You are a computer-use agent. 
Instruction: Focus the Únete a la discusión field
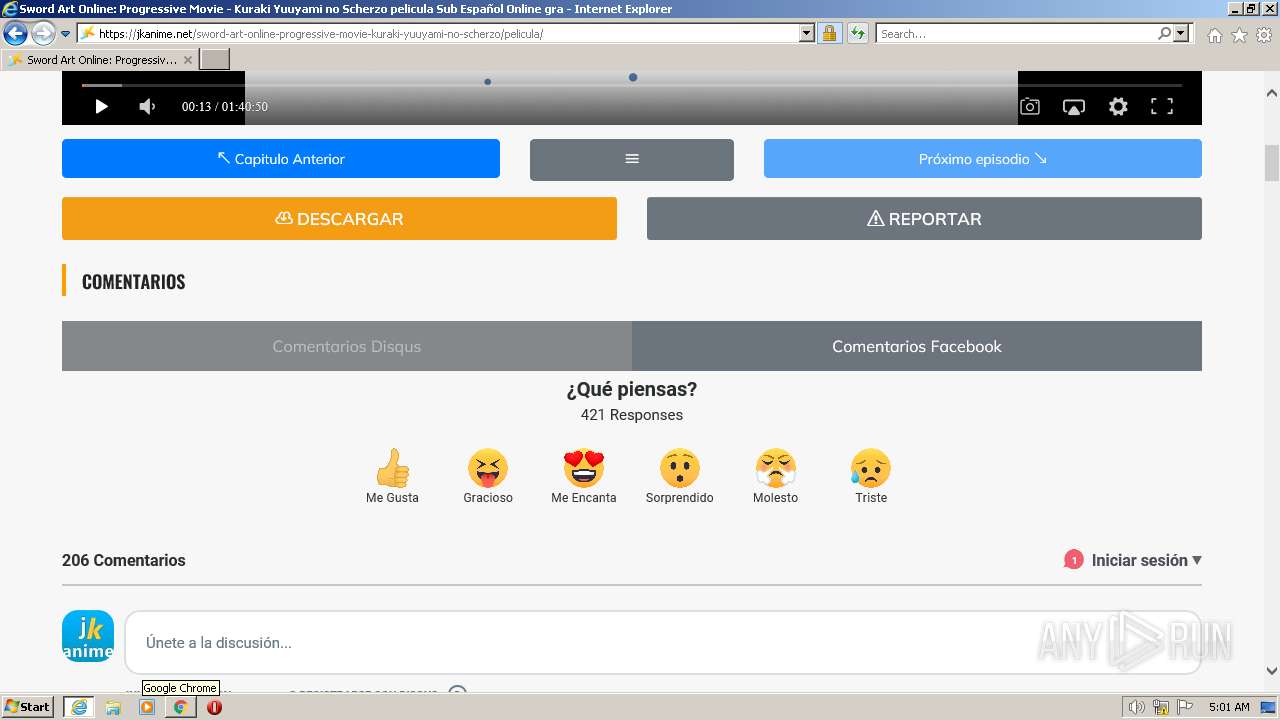[662, 643]
